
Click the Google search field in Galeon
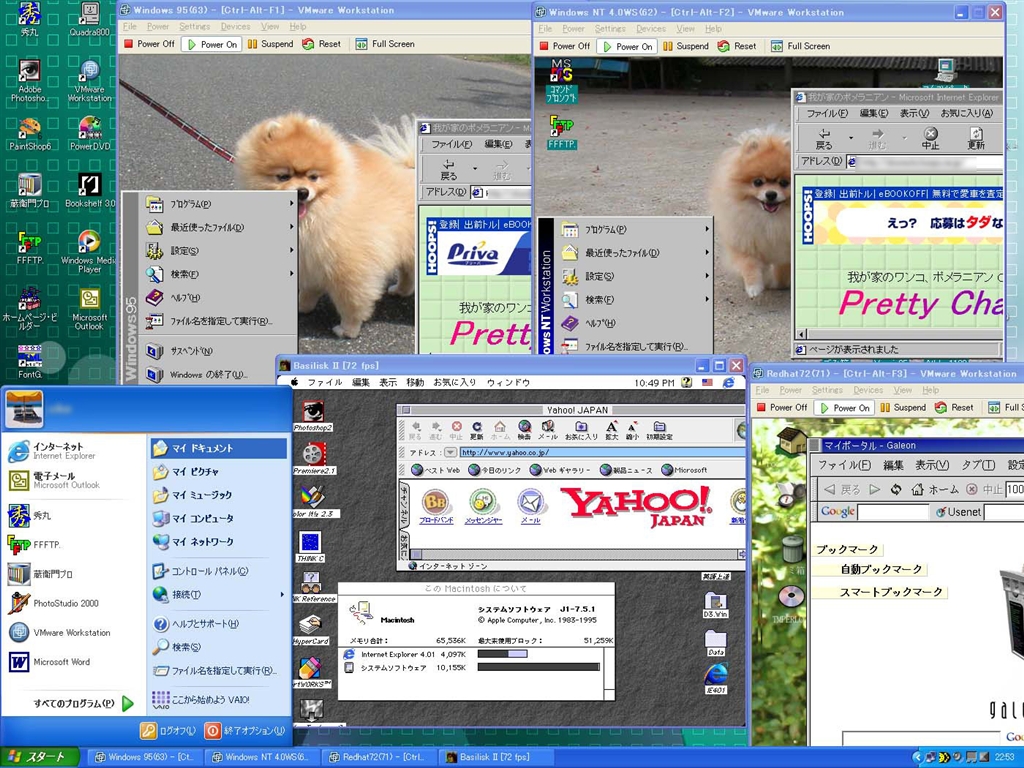pos(892,512)
